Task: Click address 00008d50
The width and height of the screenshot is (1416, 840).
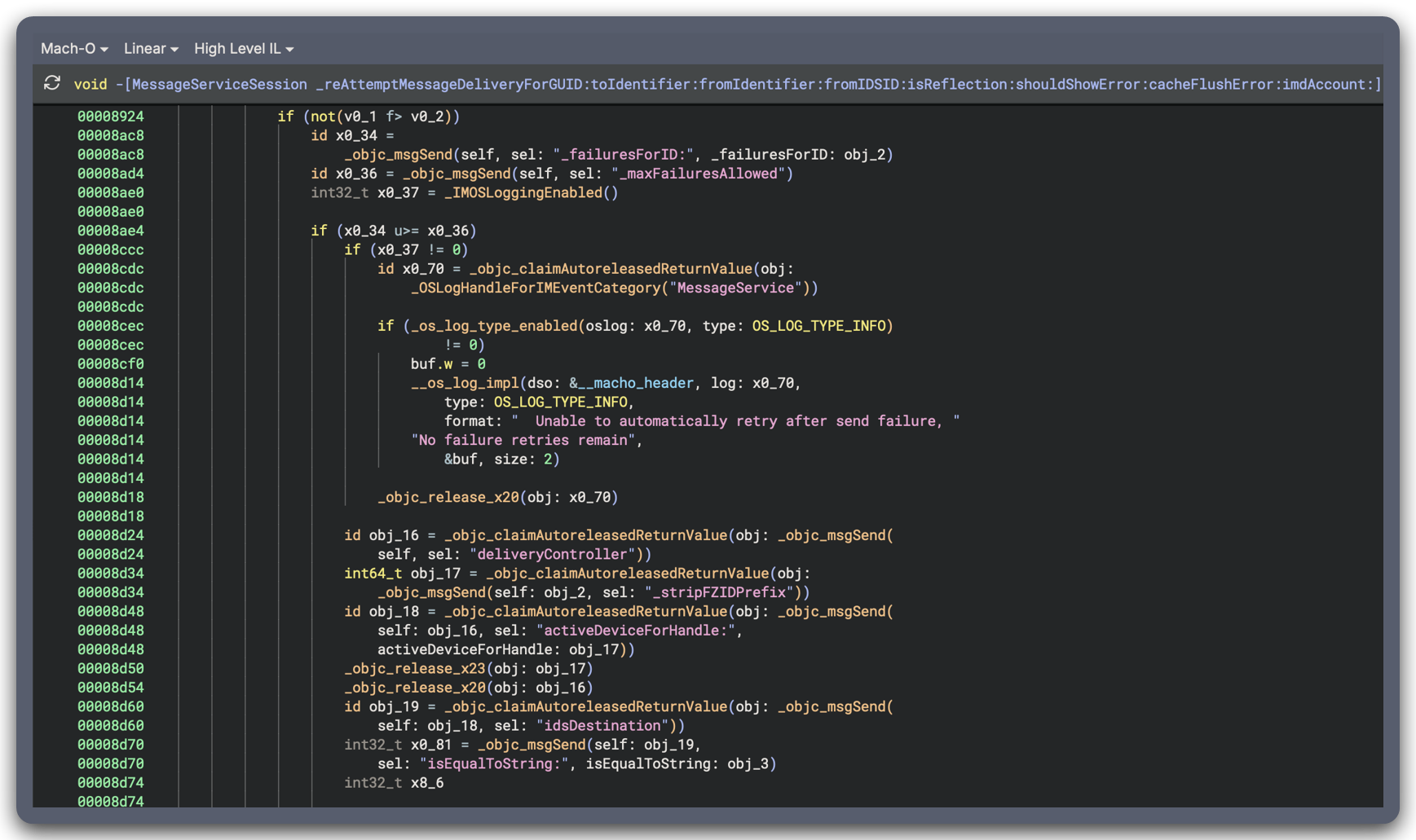Action: [x=111, y=669]
